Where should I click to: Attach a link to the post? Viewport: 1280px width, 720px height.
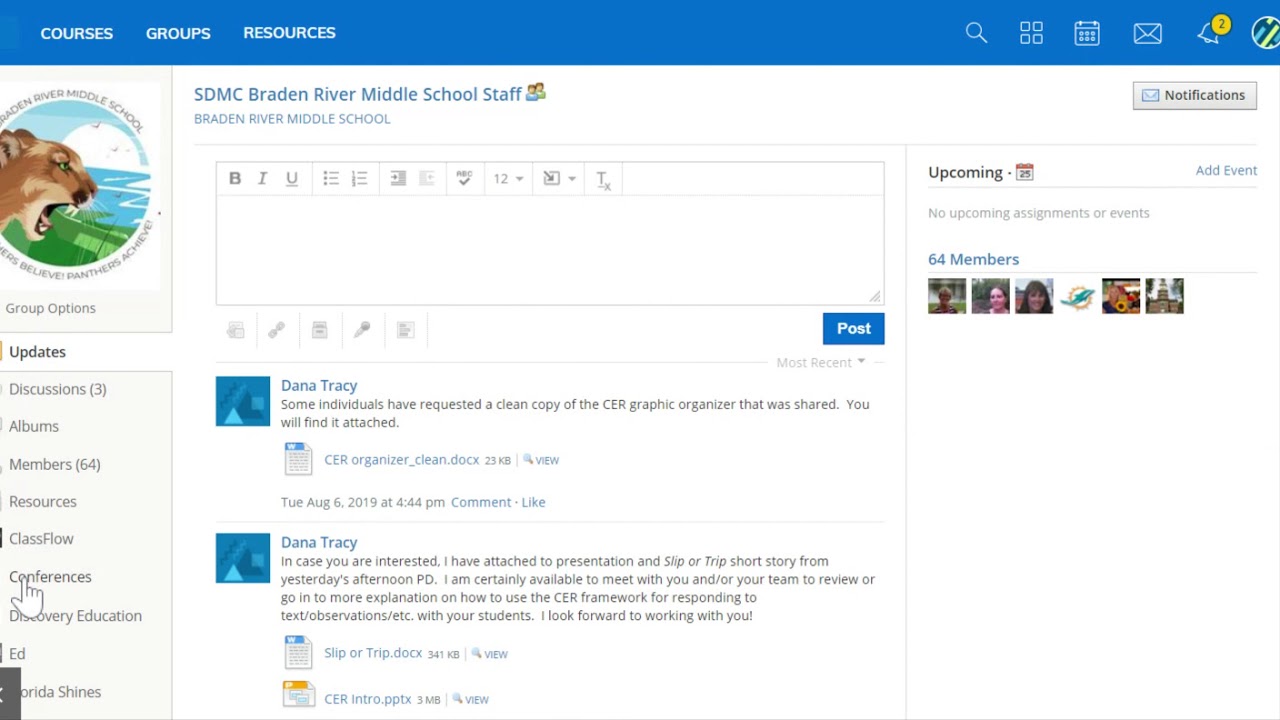[277, 330]
